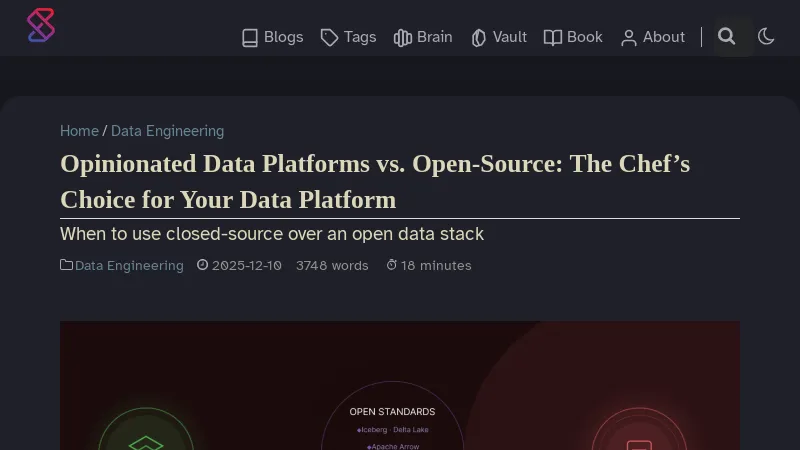Click the green layered icon in the hero image
Screen dimensions: 800x450
pyautogui.click(x=146, y=435)
